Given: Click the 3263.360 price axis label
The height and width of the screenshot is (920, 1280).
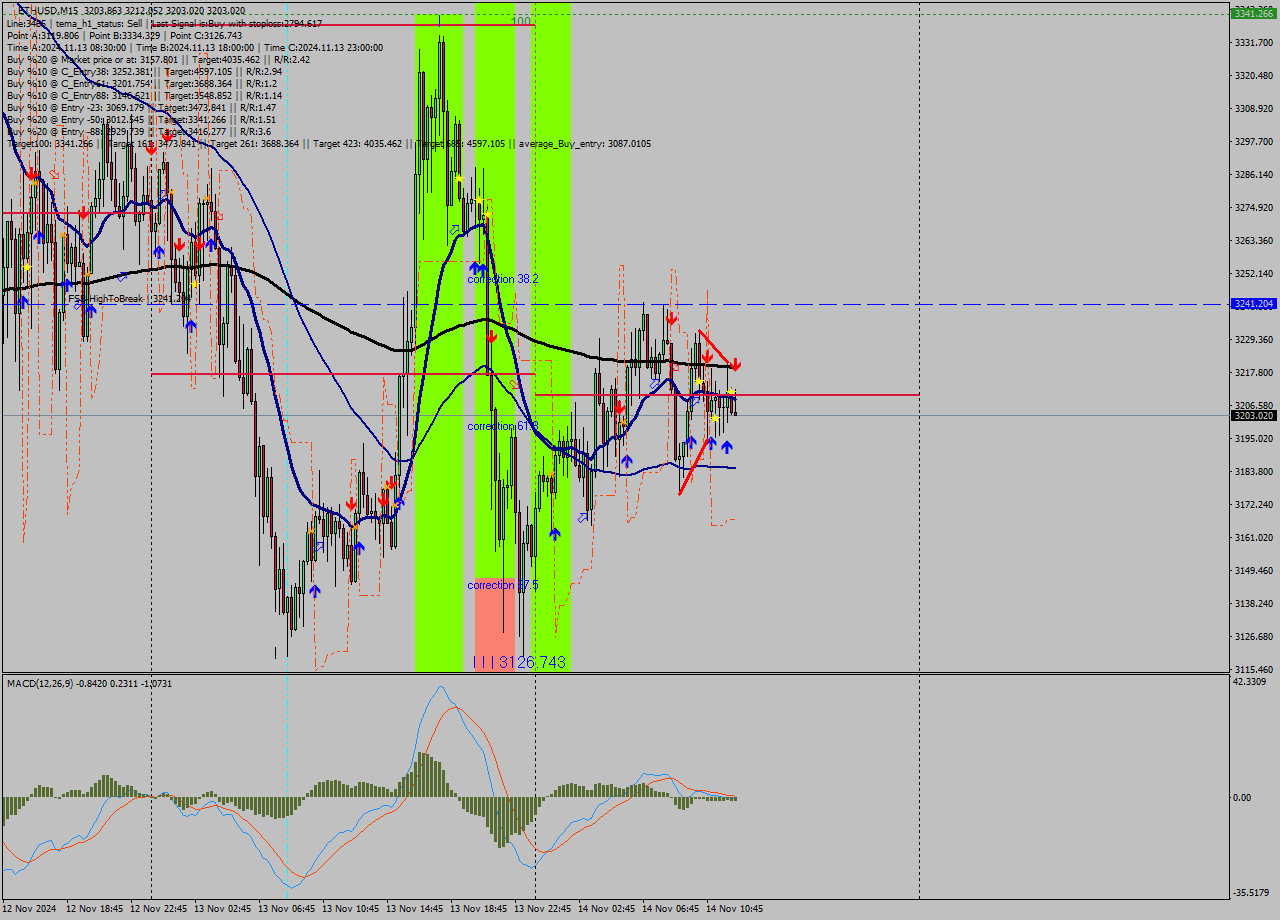Looking at the screenshot, I should click(x=1253, y=240).
